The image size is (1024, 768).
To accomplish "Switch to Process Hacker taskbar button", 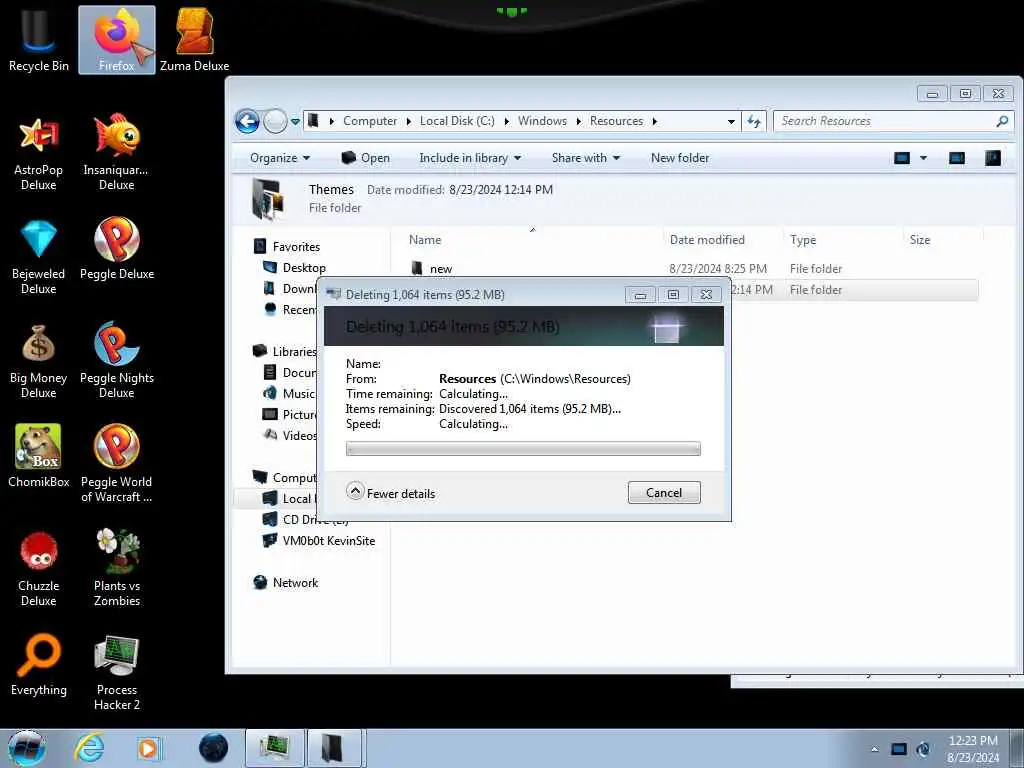I will [274, 748].
